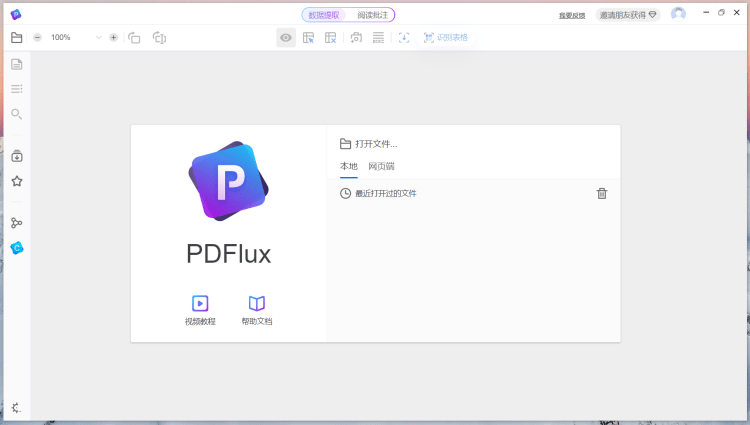
Task: Click the large PDFlux logo image
Action: pyautogui.click(x=229, y=181)
